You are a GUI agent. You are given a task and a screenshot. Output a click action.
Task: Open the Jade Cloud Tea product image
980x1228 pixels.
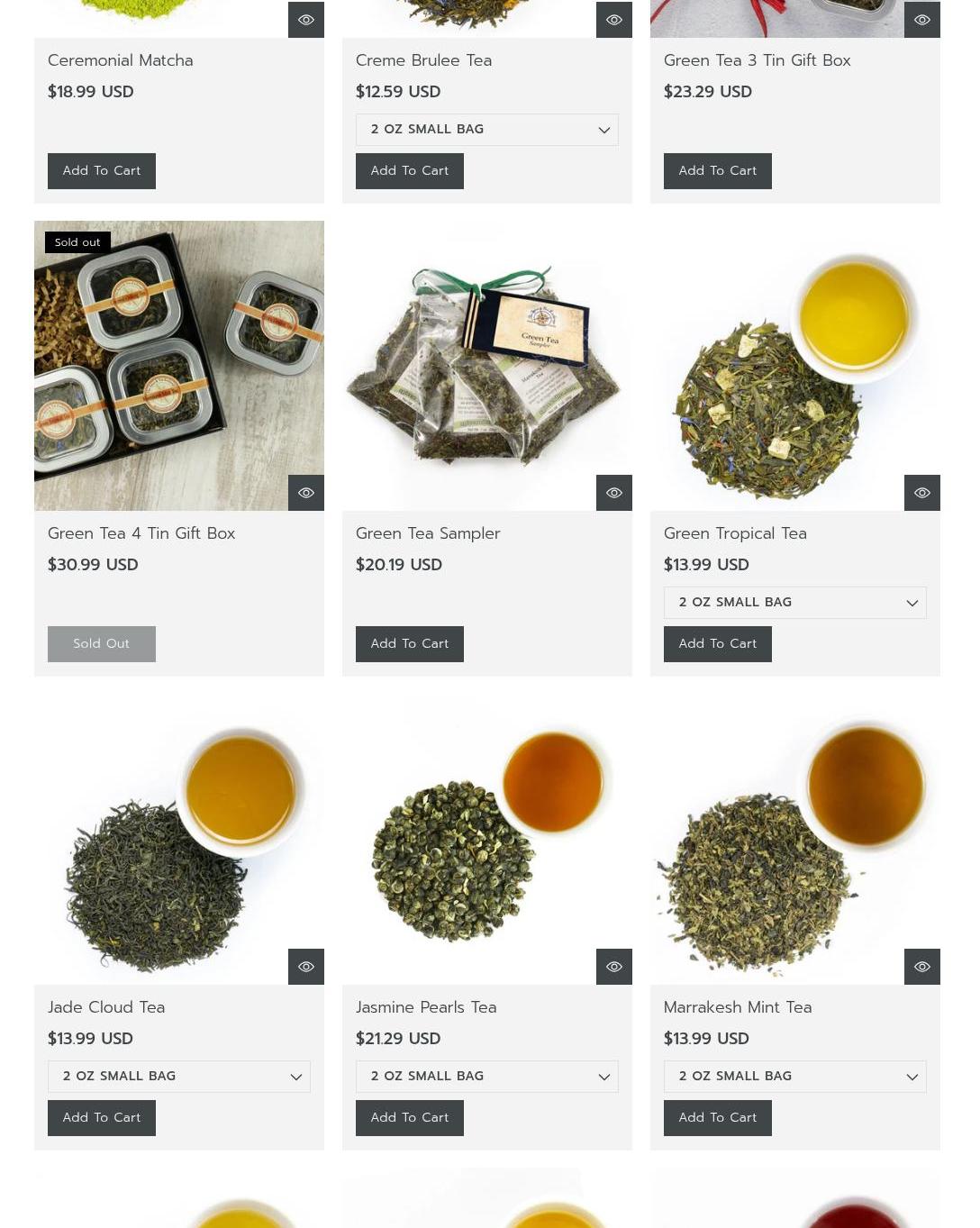[x=179, y=840]
